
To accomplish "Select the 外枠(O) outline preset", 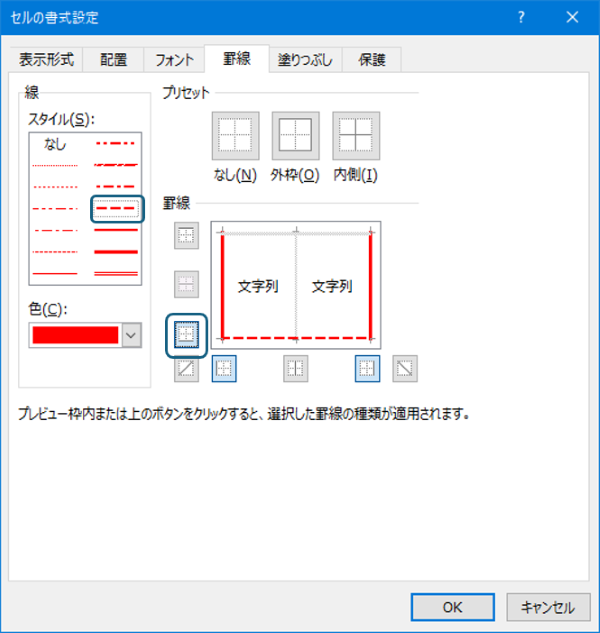I will coord(295,136).
